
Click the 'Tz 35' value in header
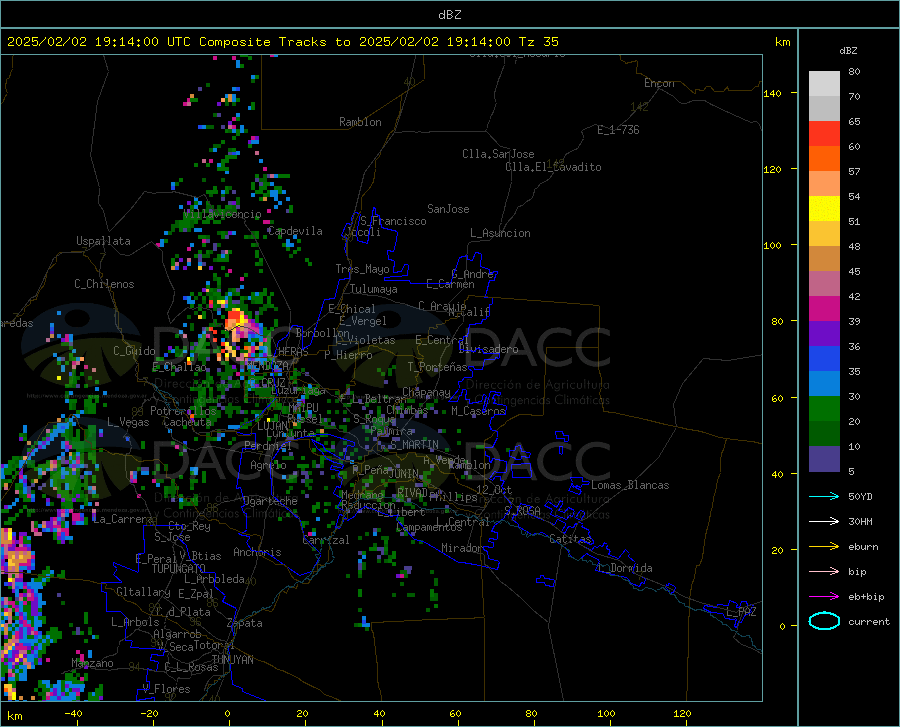538,41
